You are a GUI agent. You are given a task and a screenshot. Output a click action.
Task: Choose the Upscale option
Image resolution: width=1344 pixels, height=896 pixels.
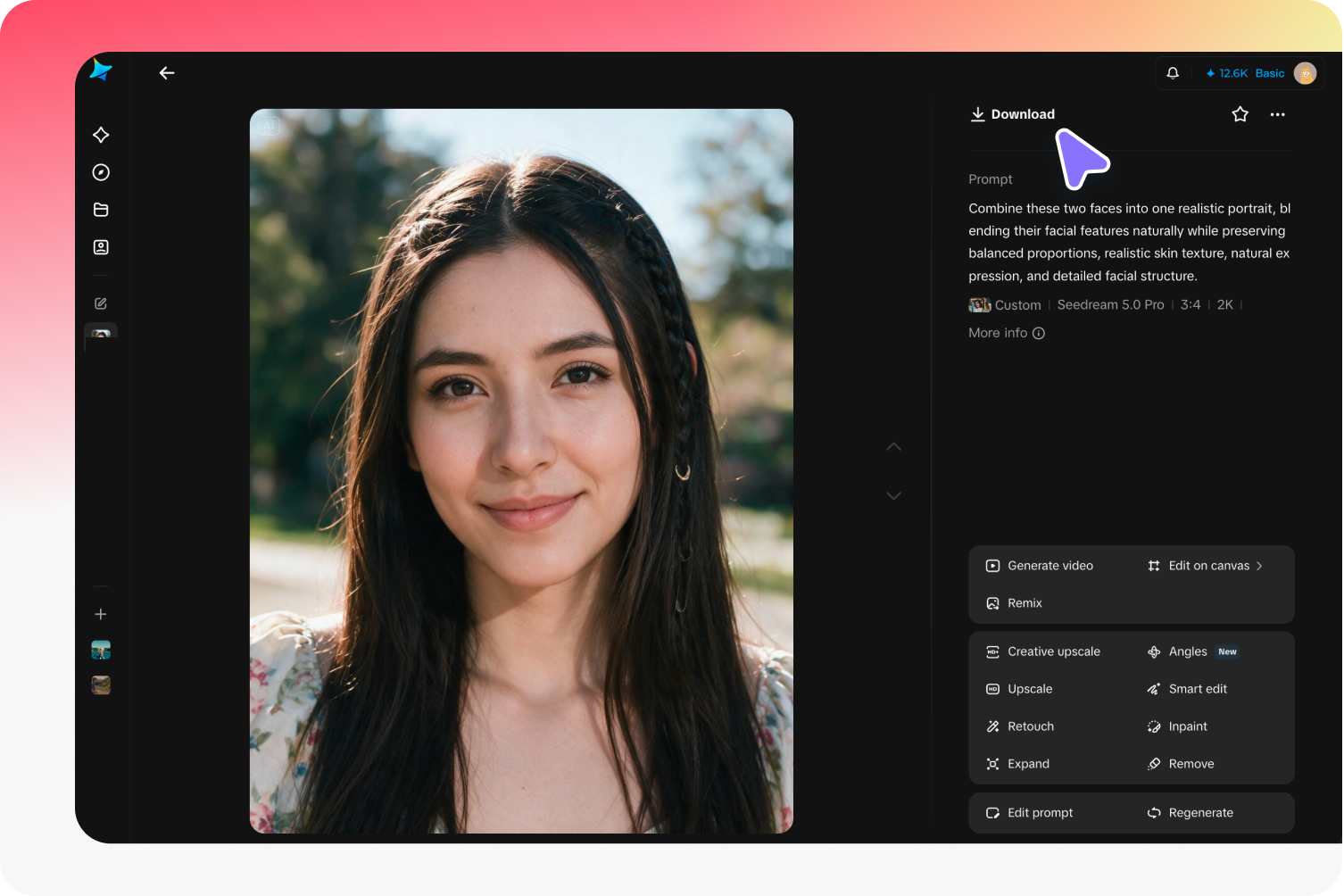(x=1019, y=689)
